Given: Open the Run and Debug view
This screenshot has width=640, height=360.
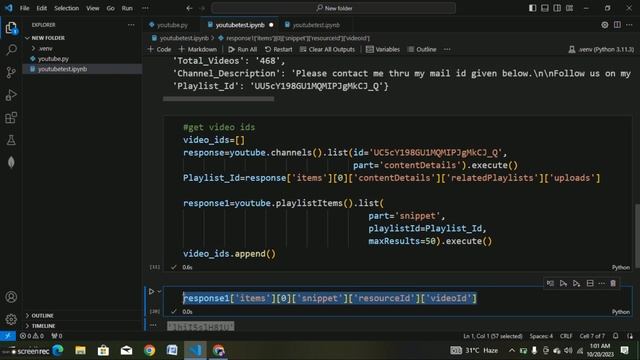Looking at the screenshot, I should [11, 95].
